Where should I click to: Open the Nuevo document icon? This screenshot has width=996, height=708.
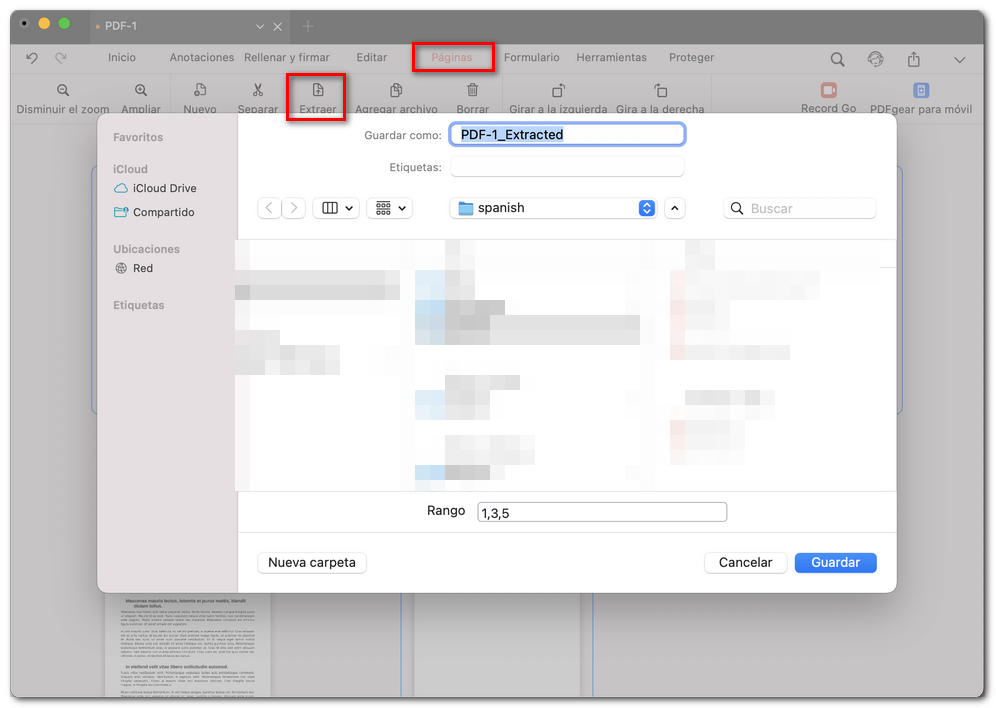(x=200, y=88)
